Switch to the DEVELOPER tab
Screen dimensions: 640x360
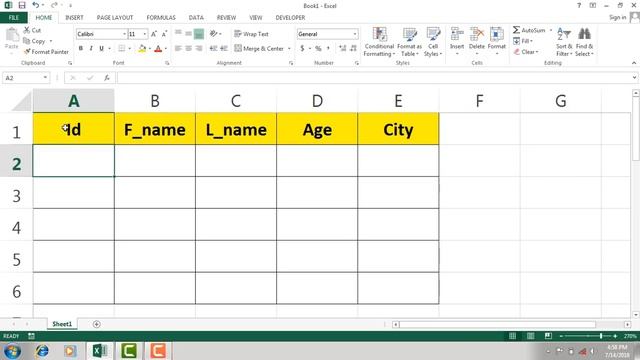pyautogui.click(x=290, y=18)
